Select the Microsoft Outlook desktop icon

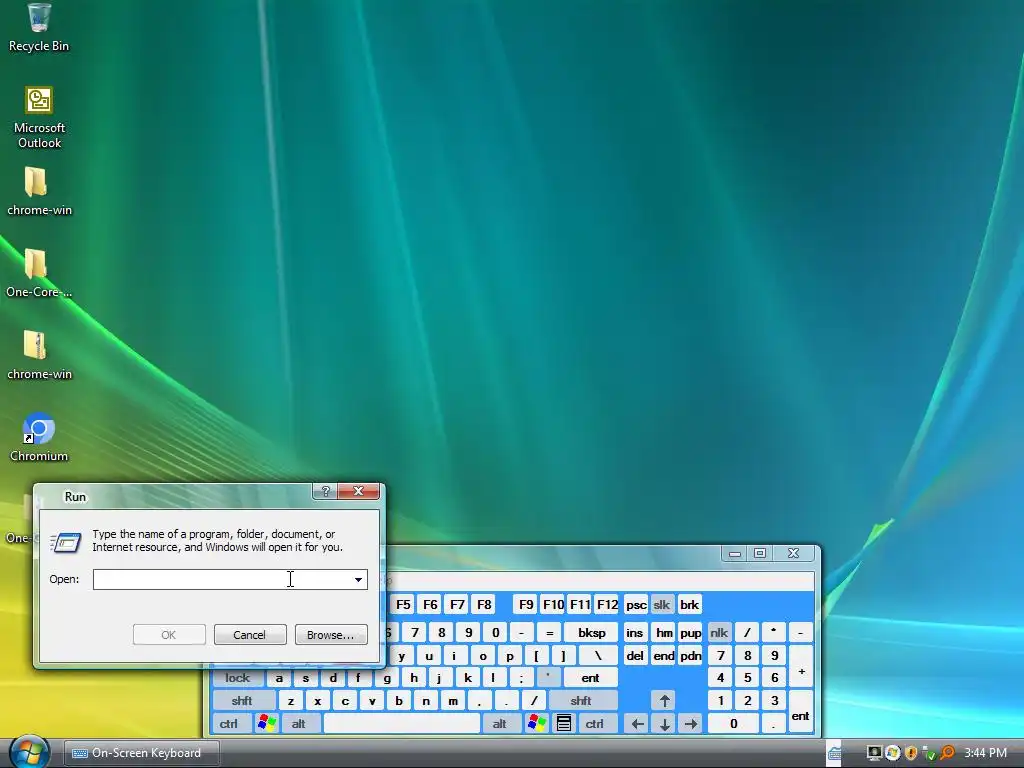pos(39,118)
